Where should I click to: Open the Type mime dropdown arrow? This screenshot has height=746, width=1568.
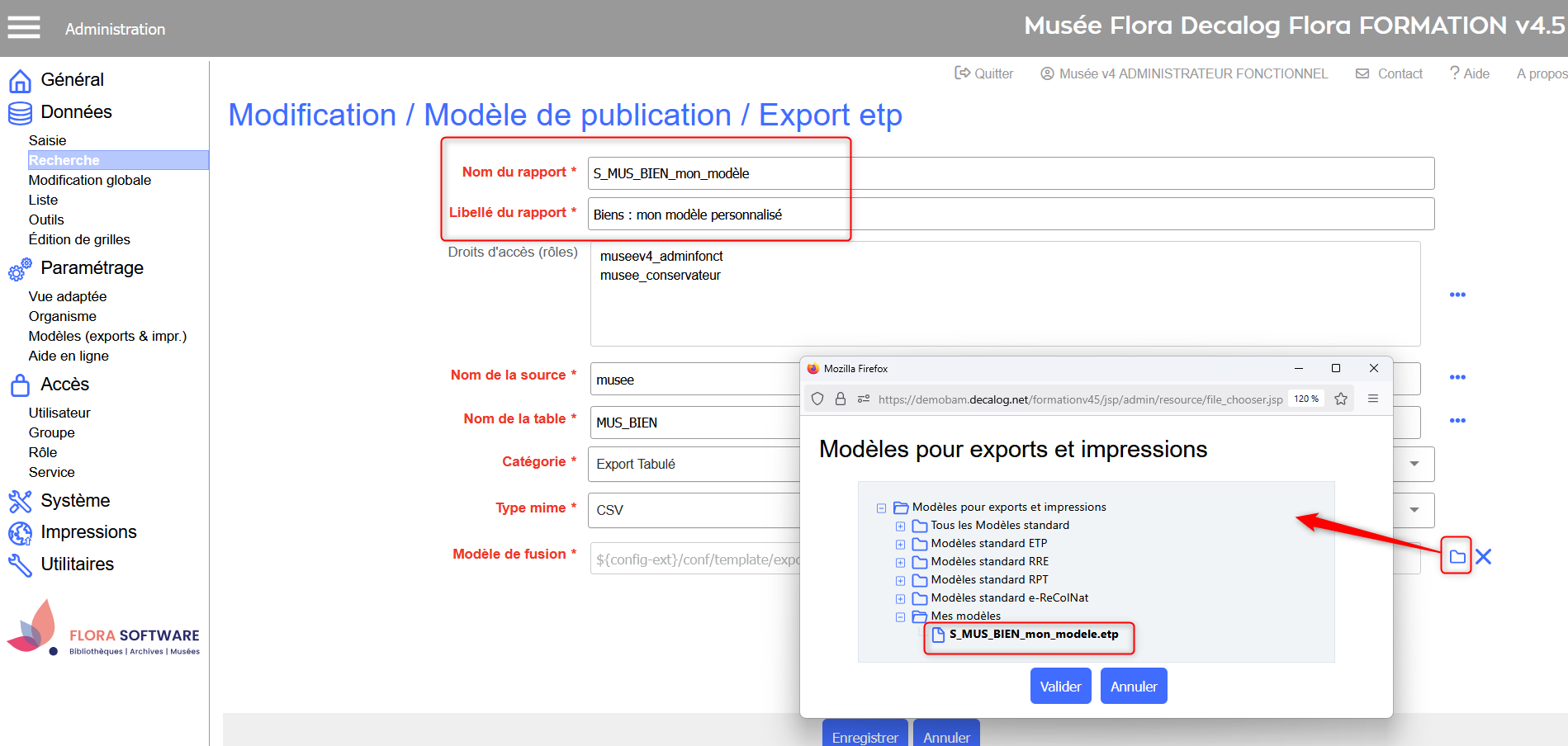1414,510
